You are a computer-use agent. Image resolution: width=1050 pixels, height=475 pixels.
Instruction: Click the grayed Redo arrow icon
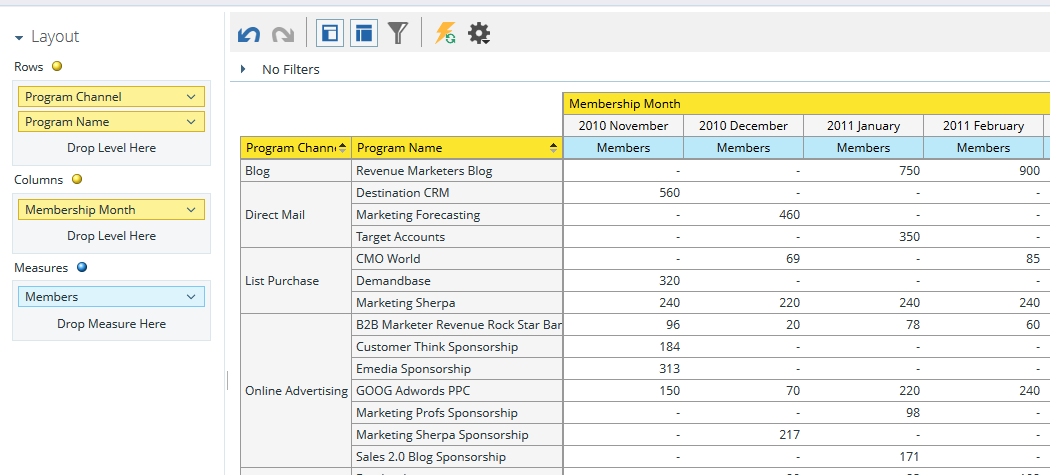coord(283,34)
